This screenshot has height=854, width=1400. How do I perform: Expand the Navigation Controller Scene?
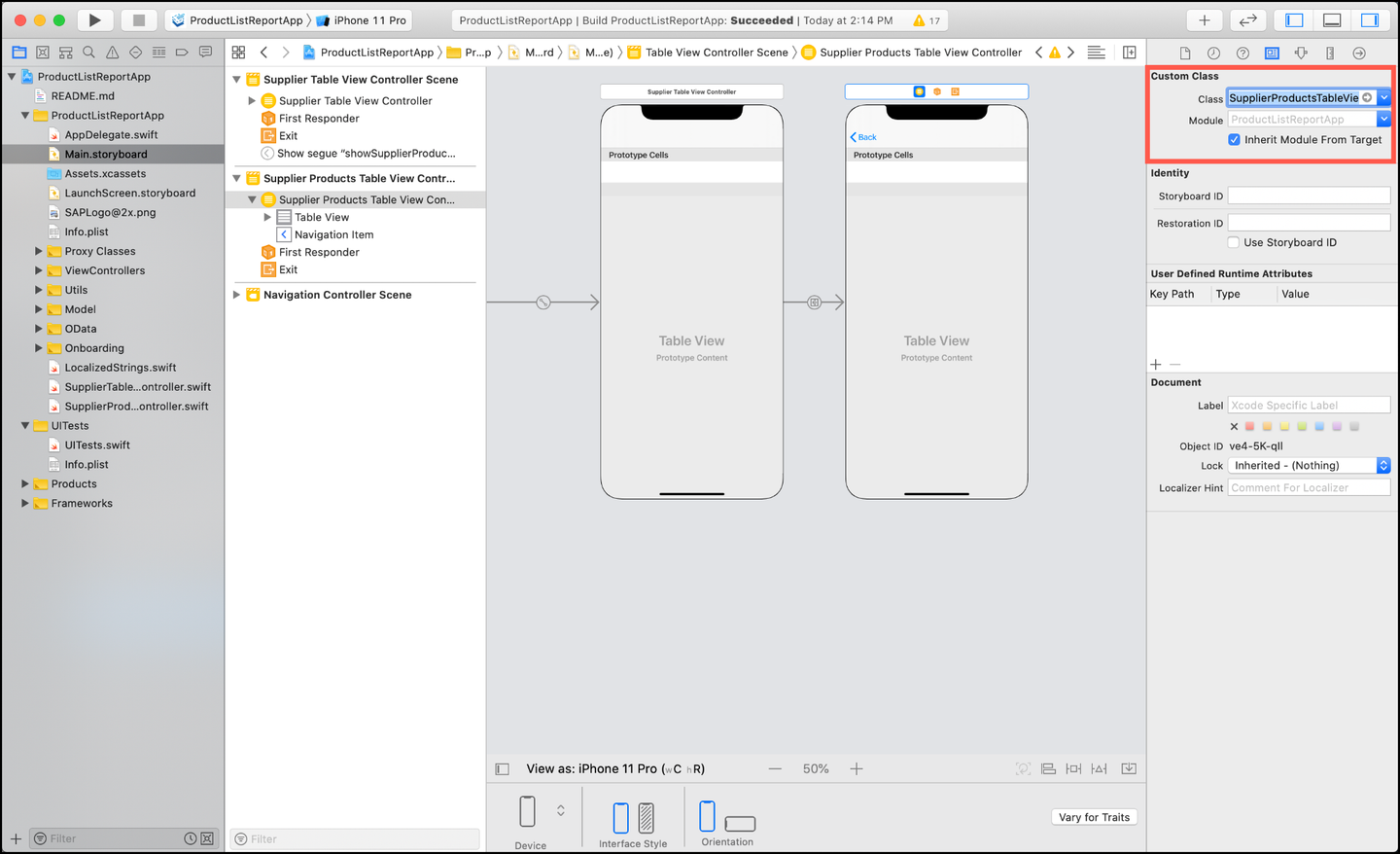236,295
